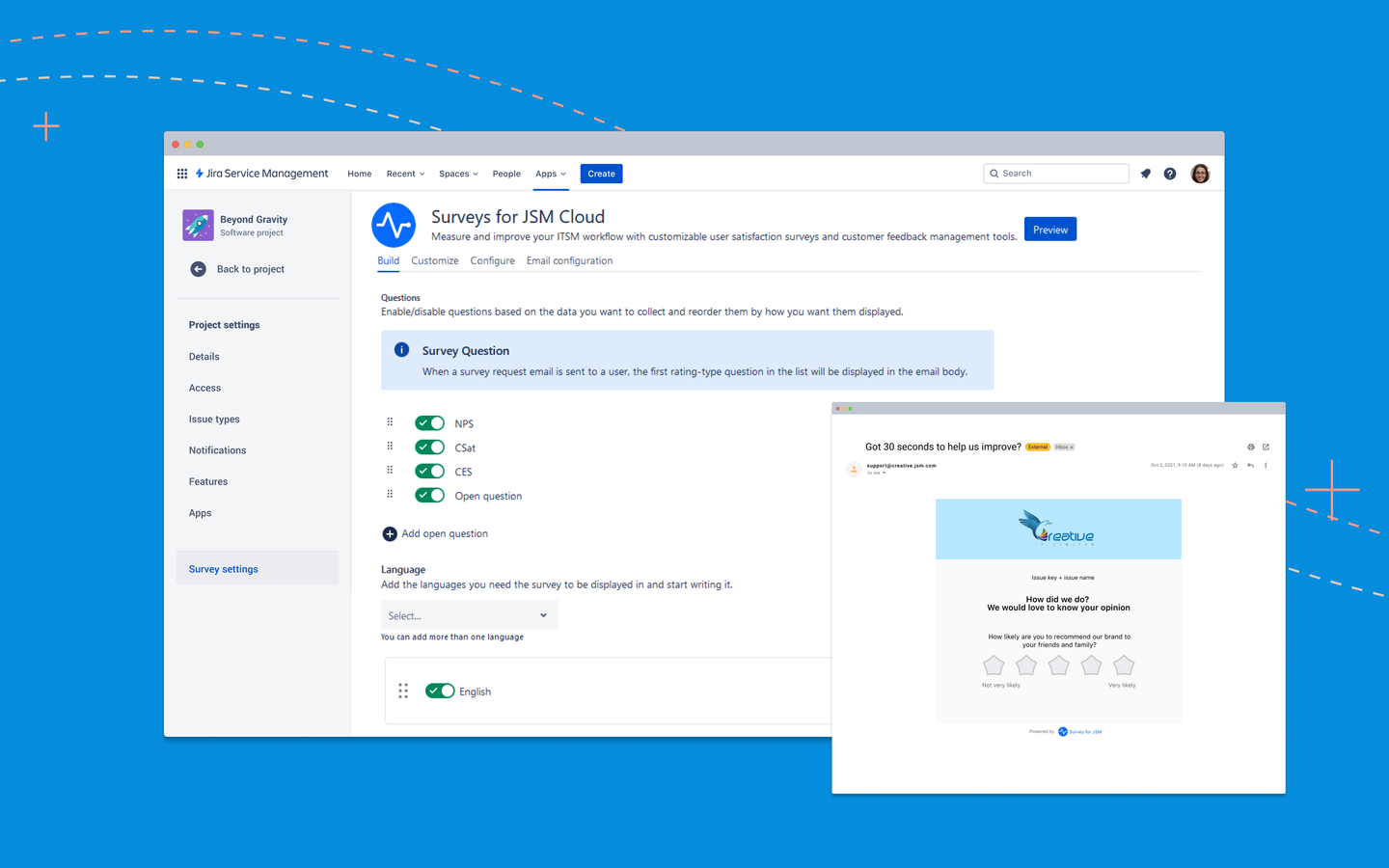Click the Creative logo banner in the email
Viewport: 1389px width, 868px height.
(x=1058, y=529)
